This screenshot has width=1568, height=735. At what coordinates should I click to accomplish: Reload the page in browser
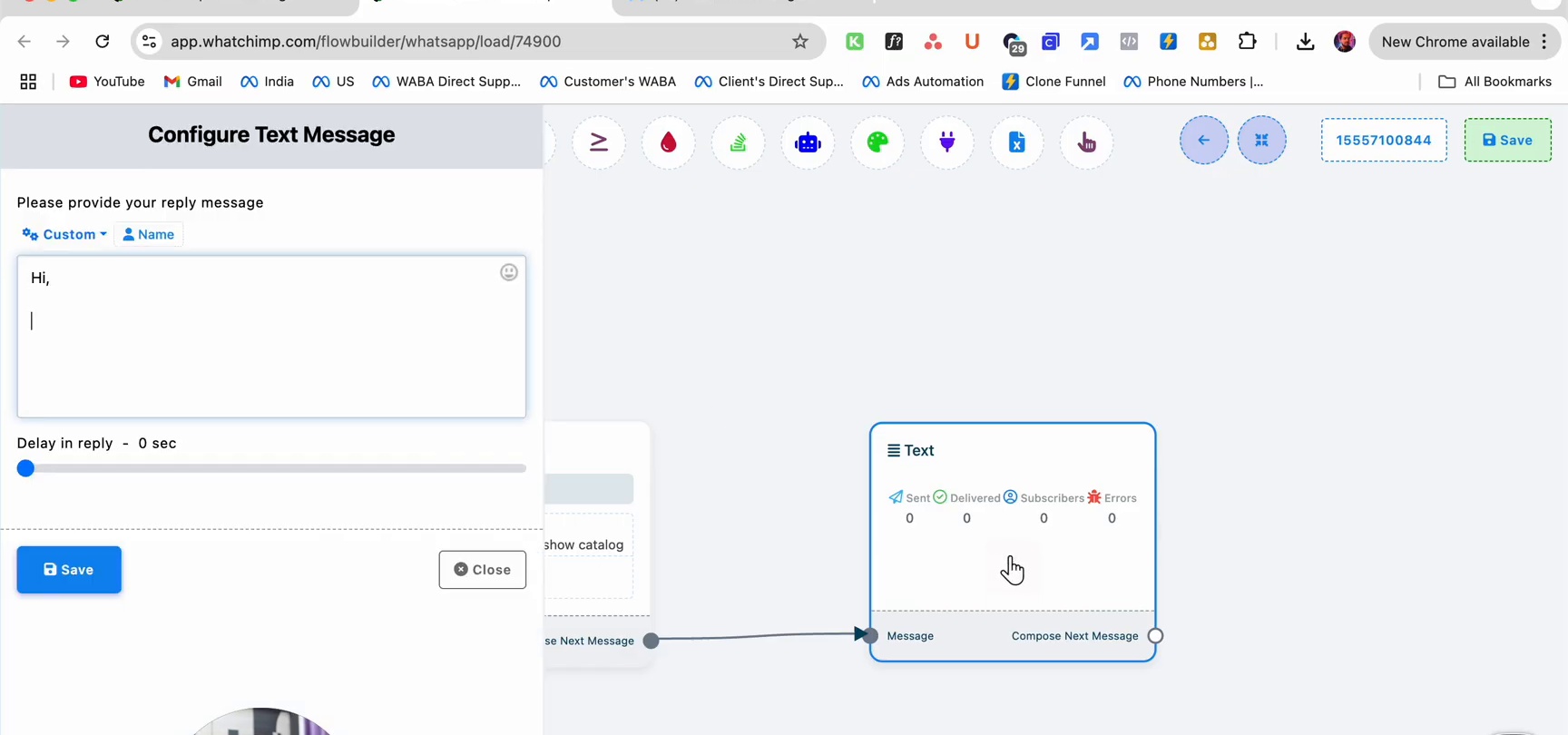click(103, 42)
